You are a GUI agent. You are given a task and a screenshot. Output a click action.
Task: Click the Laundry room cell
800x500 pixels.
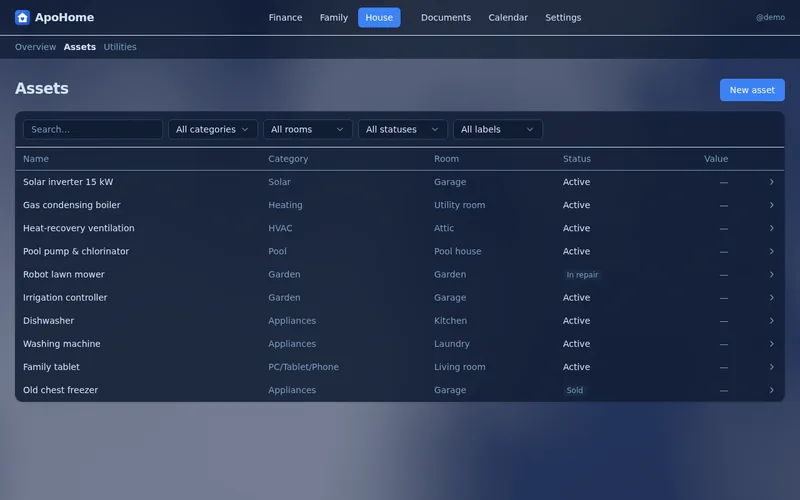(x=452, y=344)
